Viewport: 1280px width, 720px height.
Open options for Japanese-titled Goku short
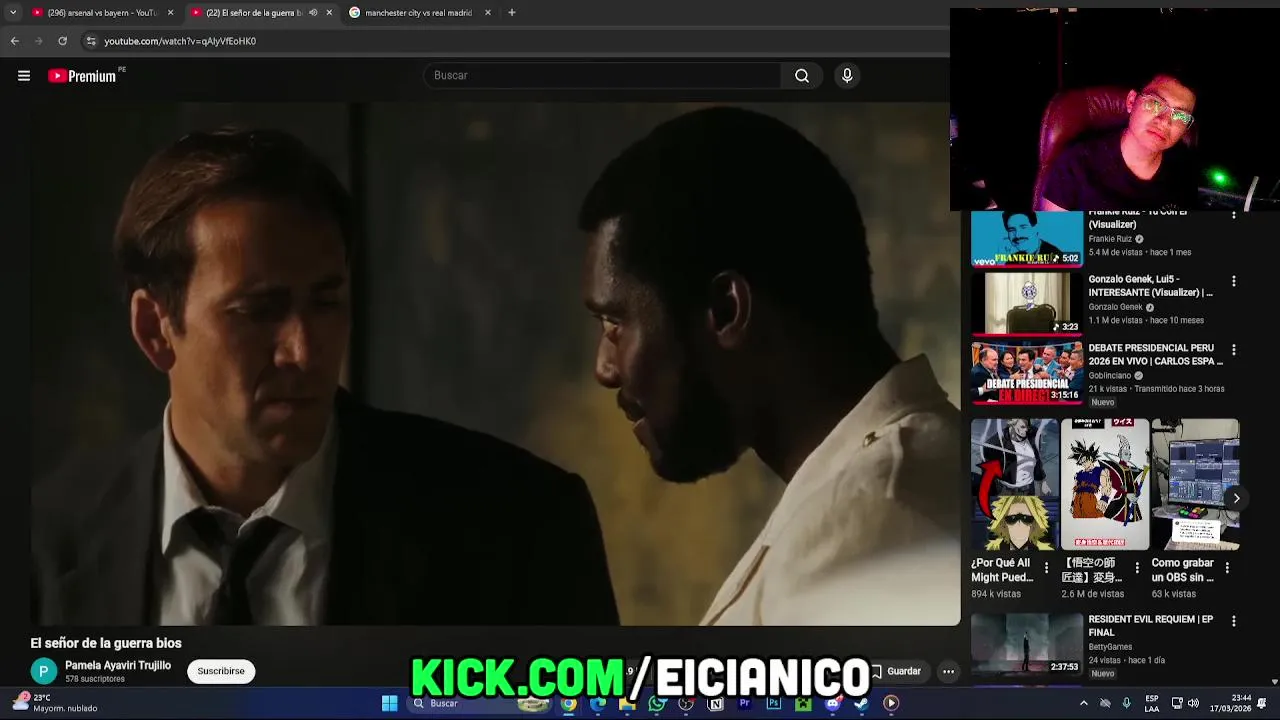(x=1136, y=567)
